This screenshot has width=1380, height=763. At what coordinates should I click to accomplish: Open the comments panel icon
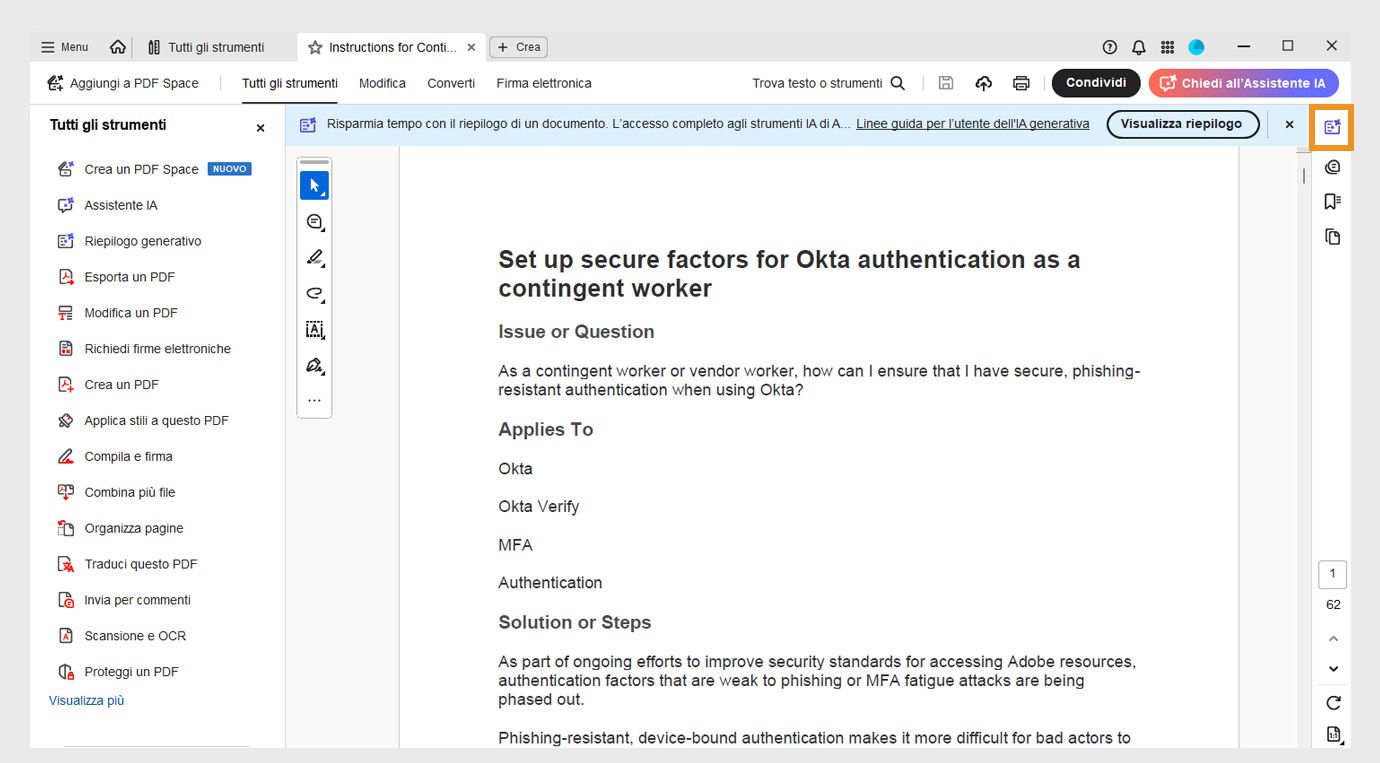point(1332,166)
